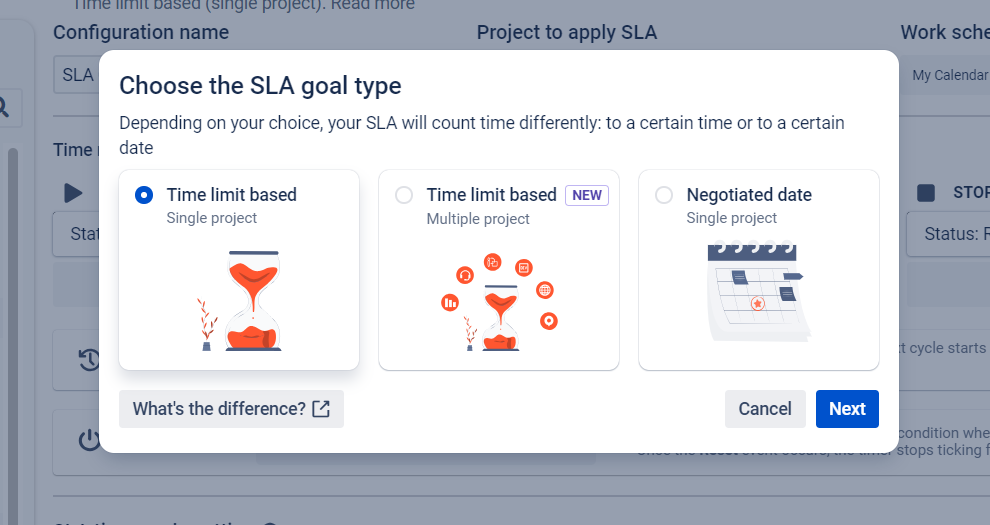Click the external link icon beside What's the difference

tap(321, 409)
